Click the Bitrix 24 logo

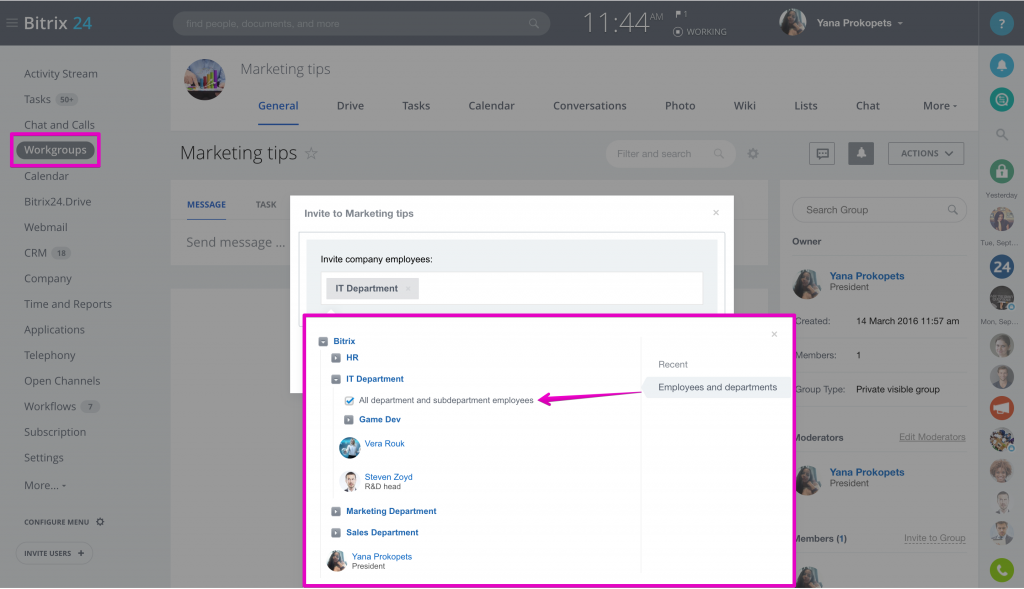[x=57, y=23]
